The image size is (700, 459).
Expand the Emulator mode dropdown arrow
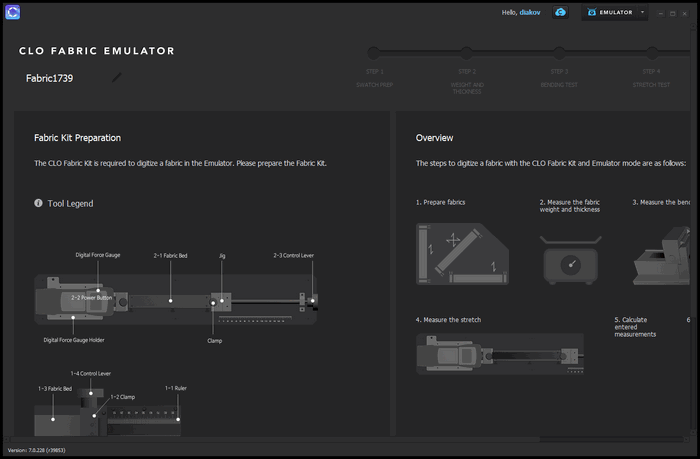point(641,13)
